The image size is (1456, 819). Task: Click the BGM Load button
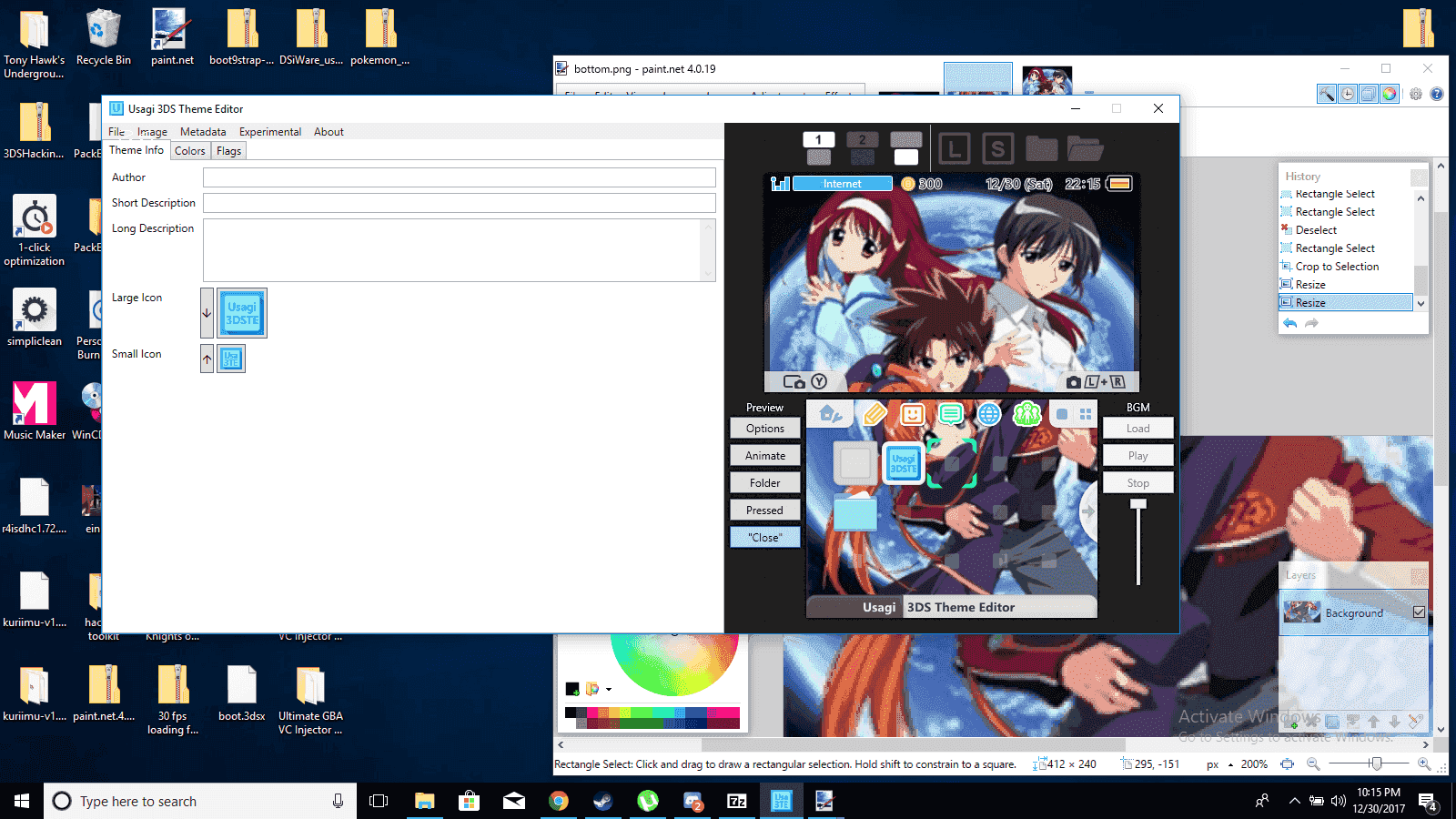tap(1138, 429)
